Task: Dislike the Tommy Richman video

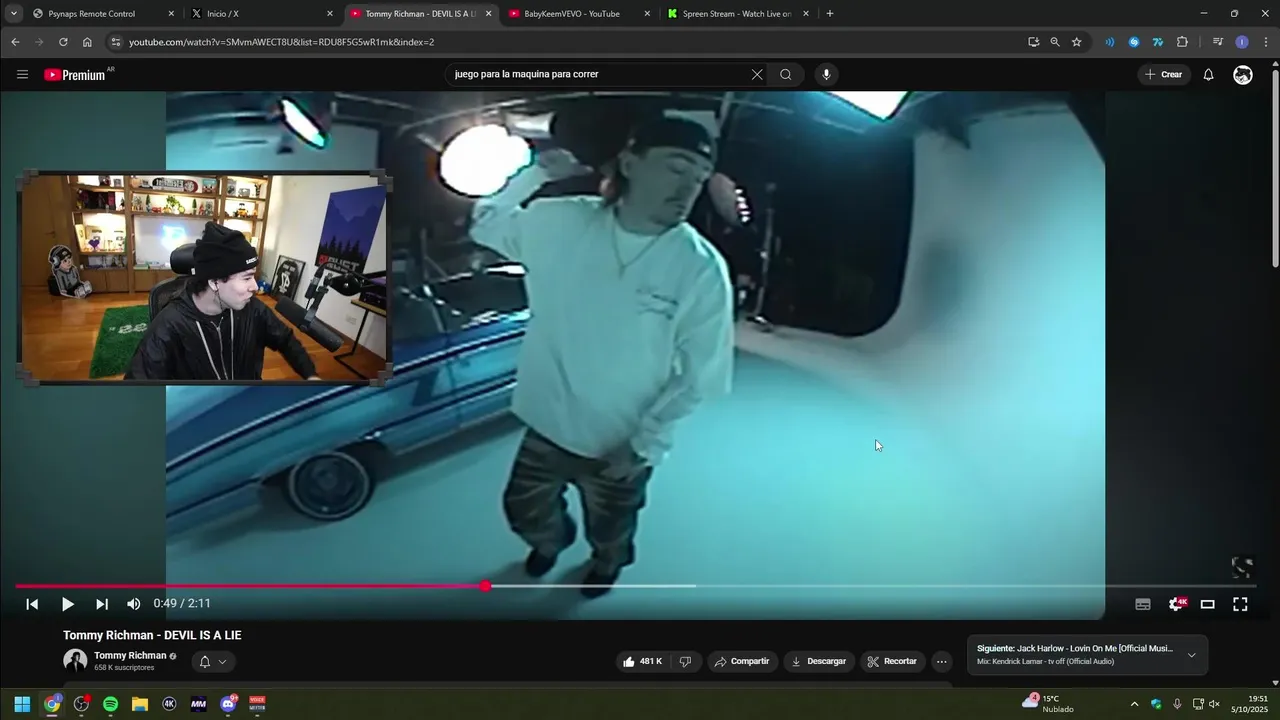Action: point(685,661)
